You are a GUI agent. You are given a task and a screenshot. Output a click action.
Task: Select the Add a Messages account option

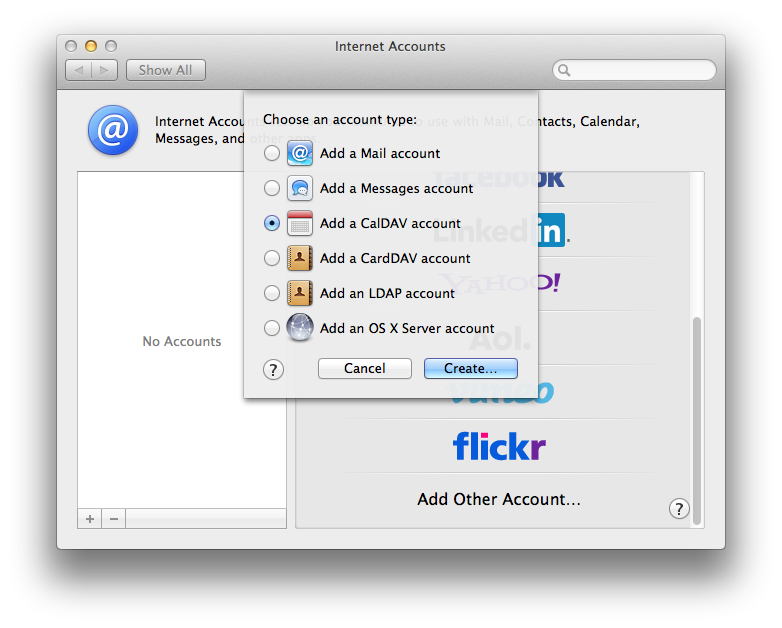[x=272, y=188]
